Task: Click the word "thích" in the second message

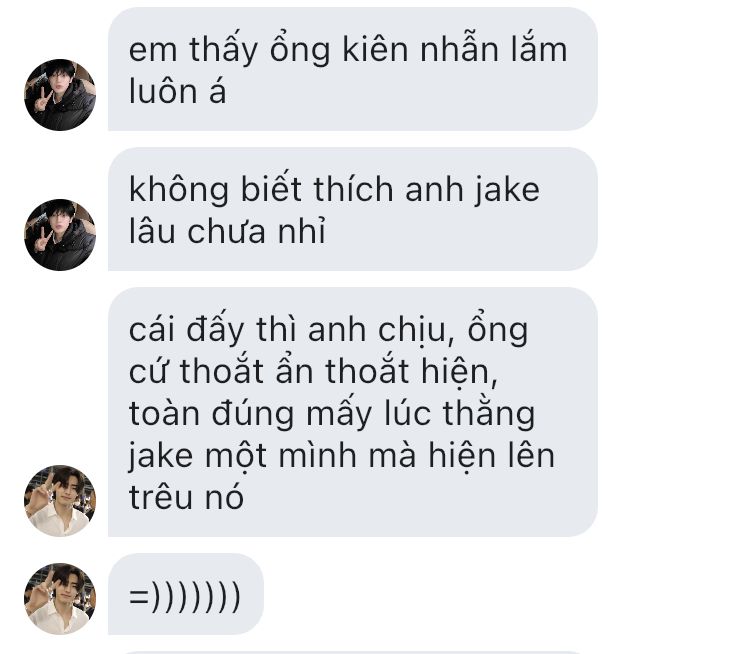Action: tap(353, 189)
